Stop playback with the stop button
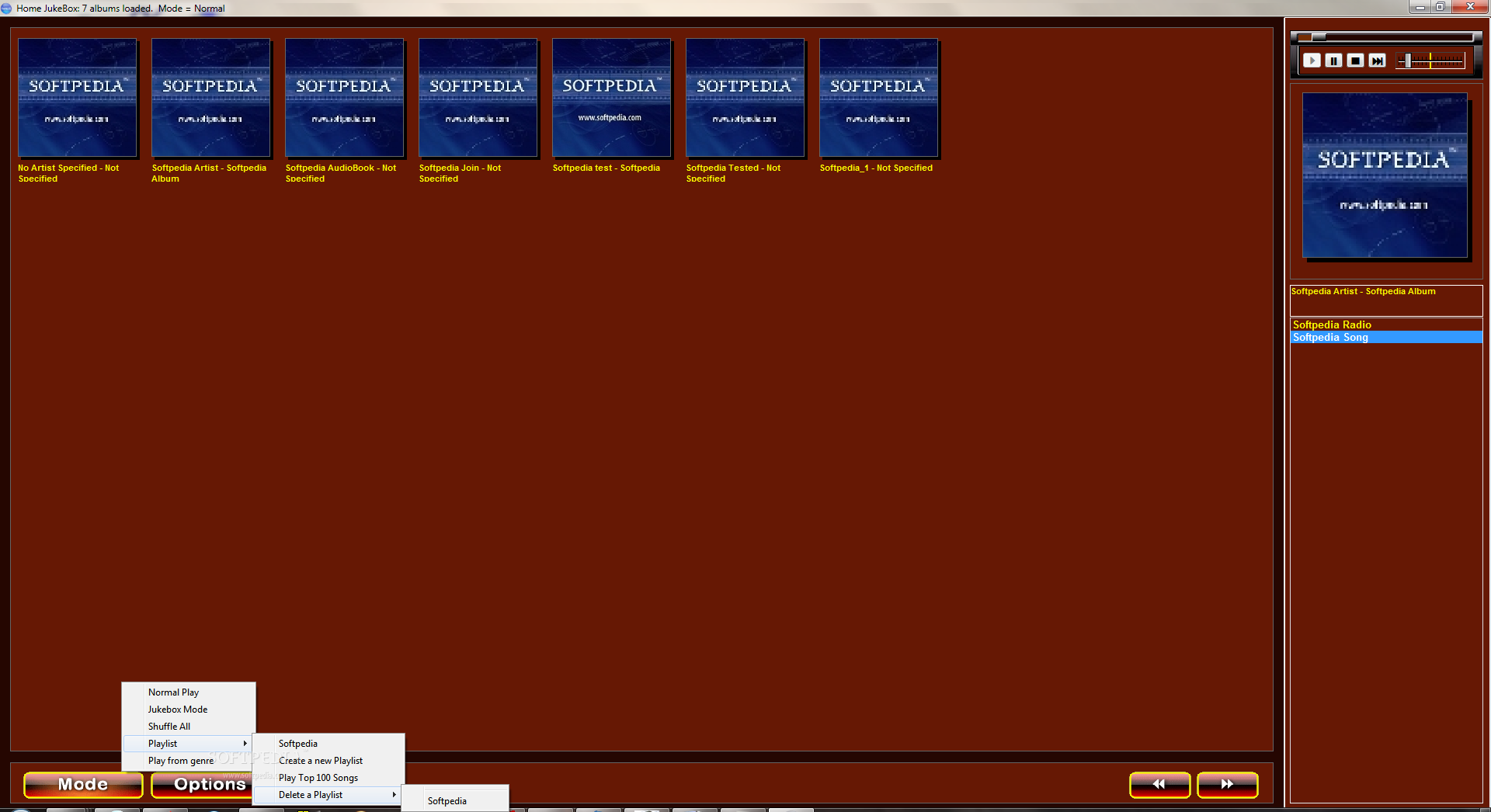 [x=1355, y=61]
